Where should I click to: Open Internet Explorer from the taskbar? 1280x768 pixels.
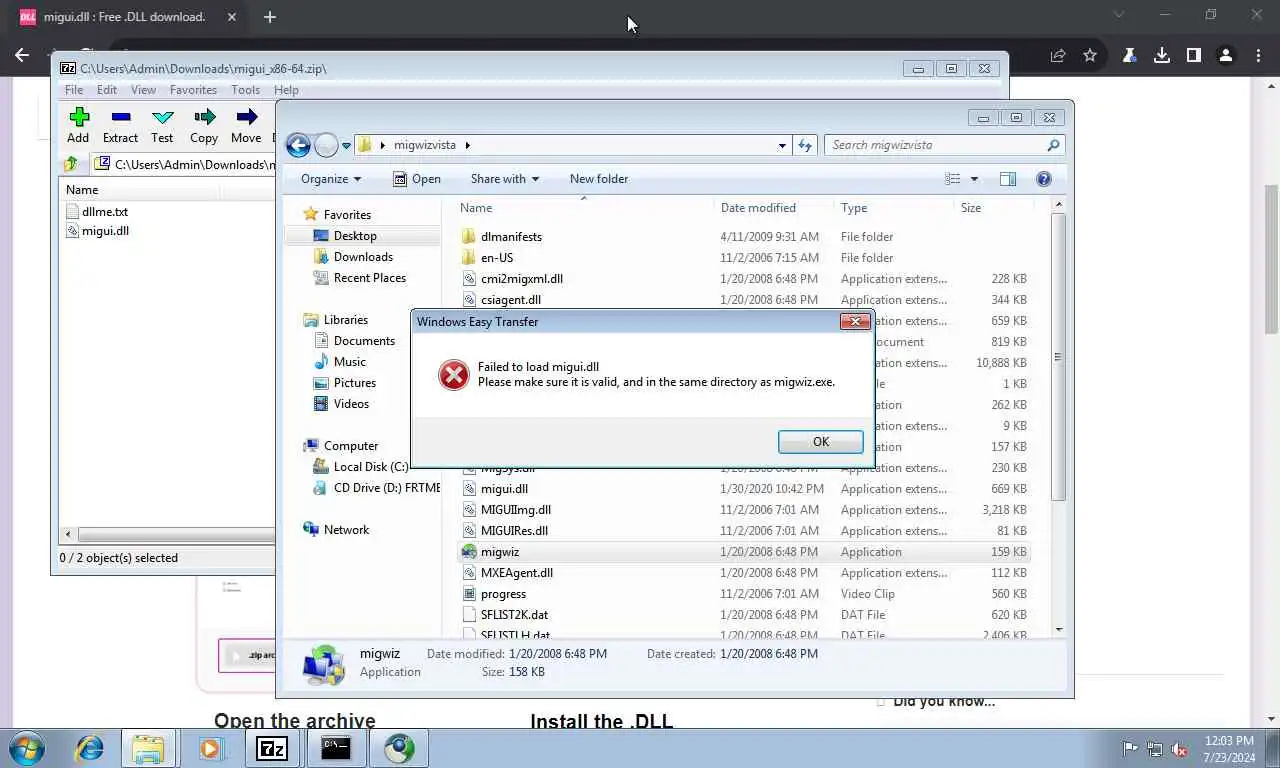tap(90, 748)
